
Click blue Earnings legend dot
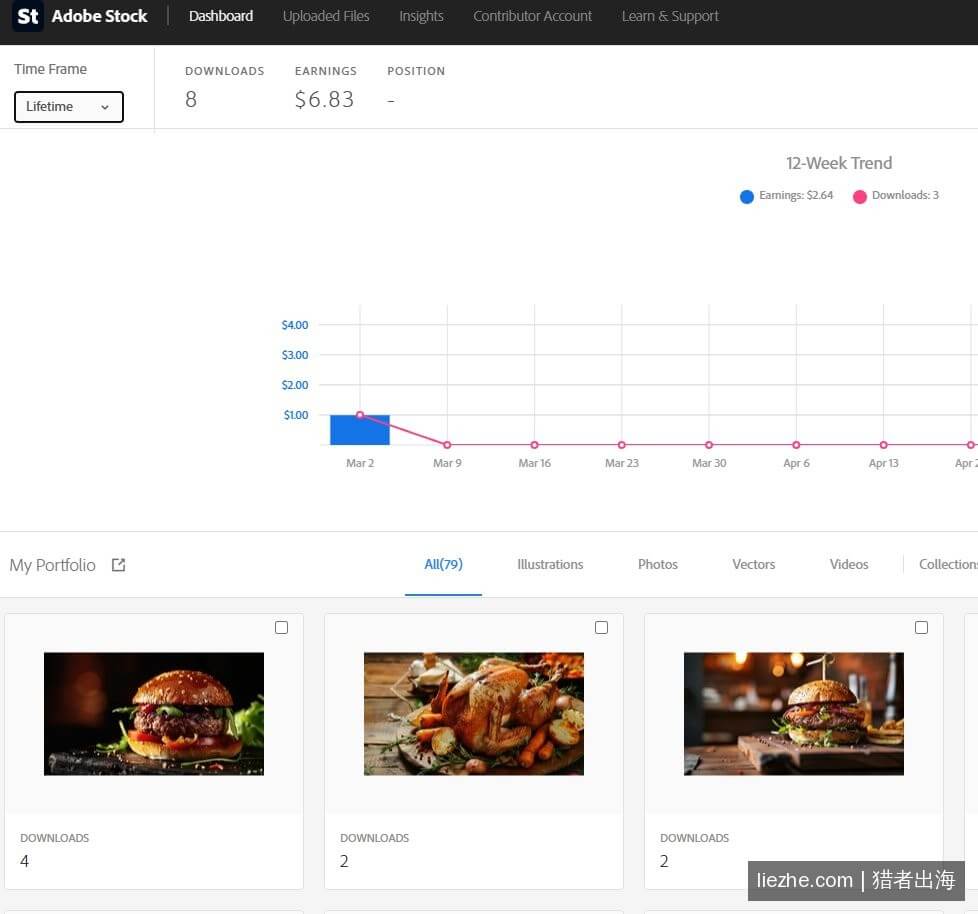click(747, 197)
